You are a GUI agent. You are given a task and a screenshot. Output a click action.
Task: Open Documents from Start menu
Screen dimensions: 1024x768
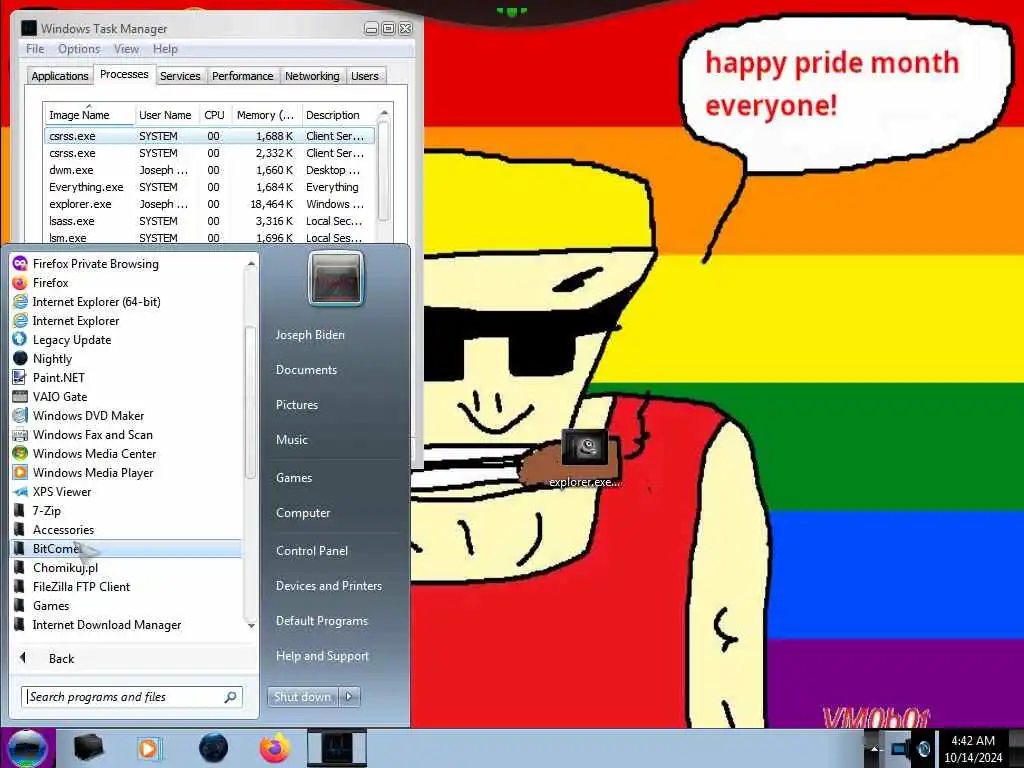(x=306, y=370)
